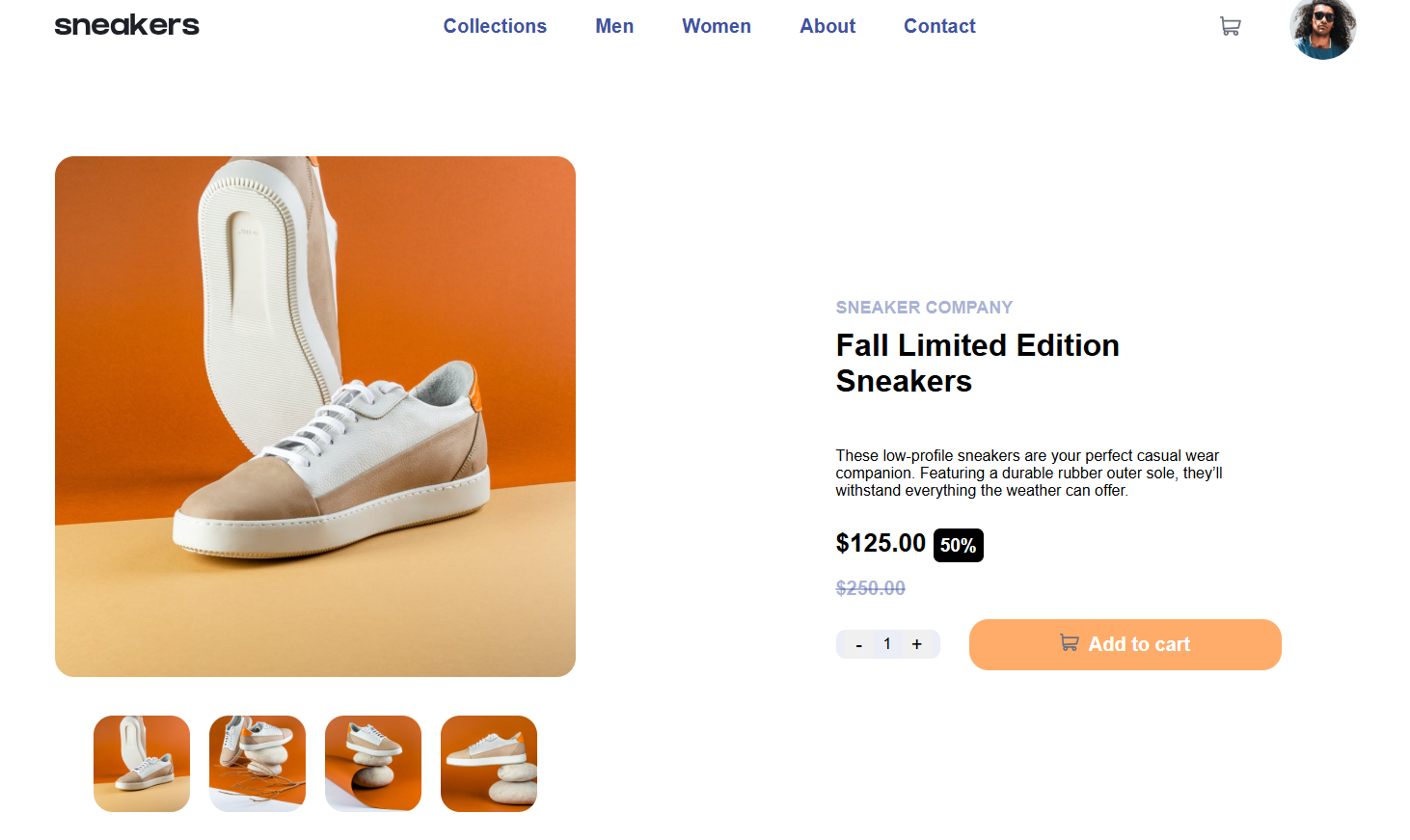Screen dimensions: 1410x840
Task: Navigate to the Women section
Action: 716,26
